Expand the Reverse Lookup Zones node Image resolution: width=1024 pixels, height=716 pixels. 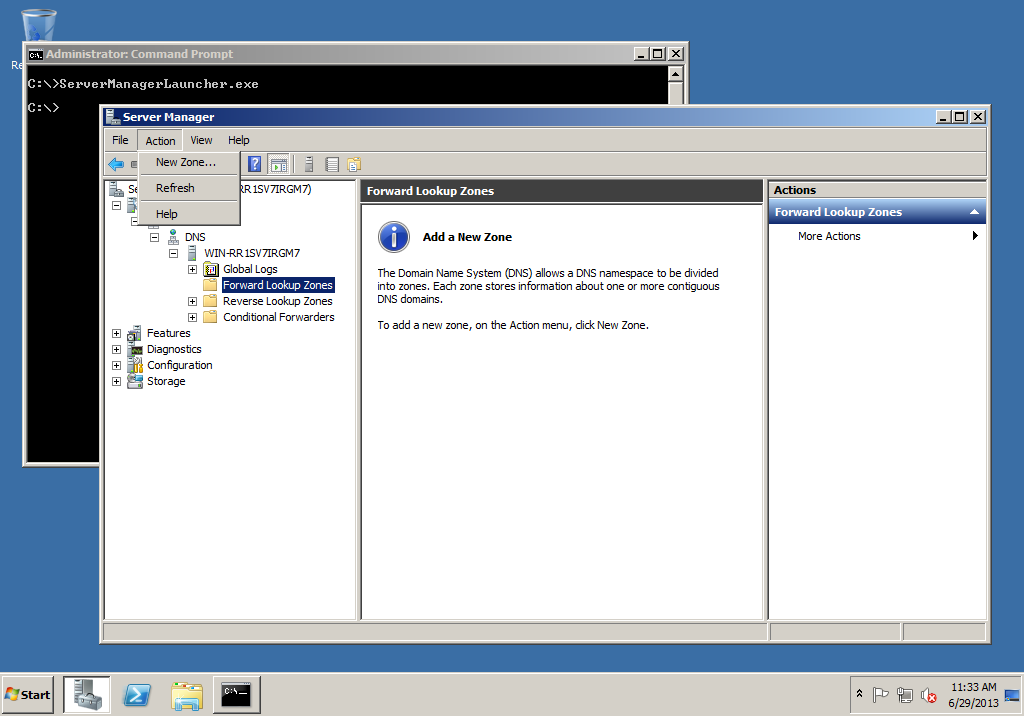pyautogui.click(x=192, y=301)
